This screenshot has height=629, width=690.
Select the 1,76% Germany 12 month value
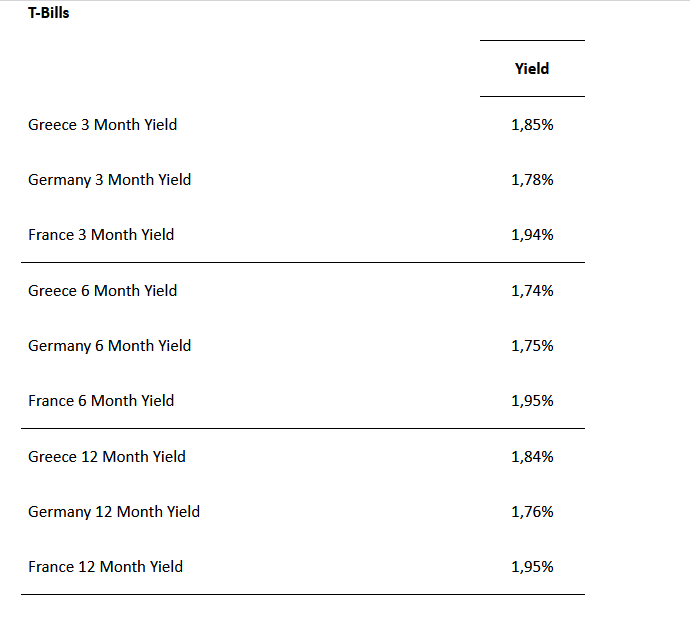tap(532, 512)
